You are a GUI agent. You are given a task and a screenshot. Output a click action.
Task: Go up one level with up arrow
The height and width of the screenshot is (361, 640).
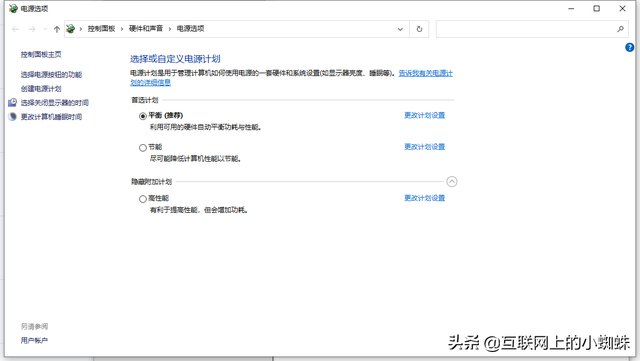coord(57,29)
